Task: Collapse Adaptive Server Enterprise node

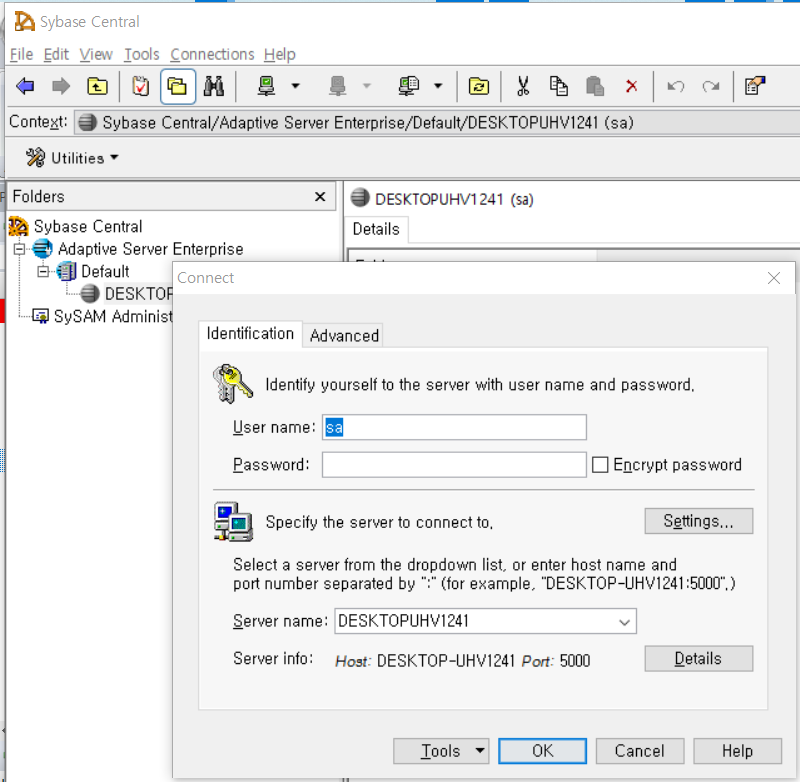Action: pos(19,249)
